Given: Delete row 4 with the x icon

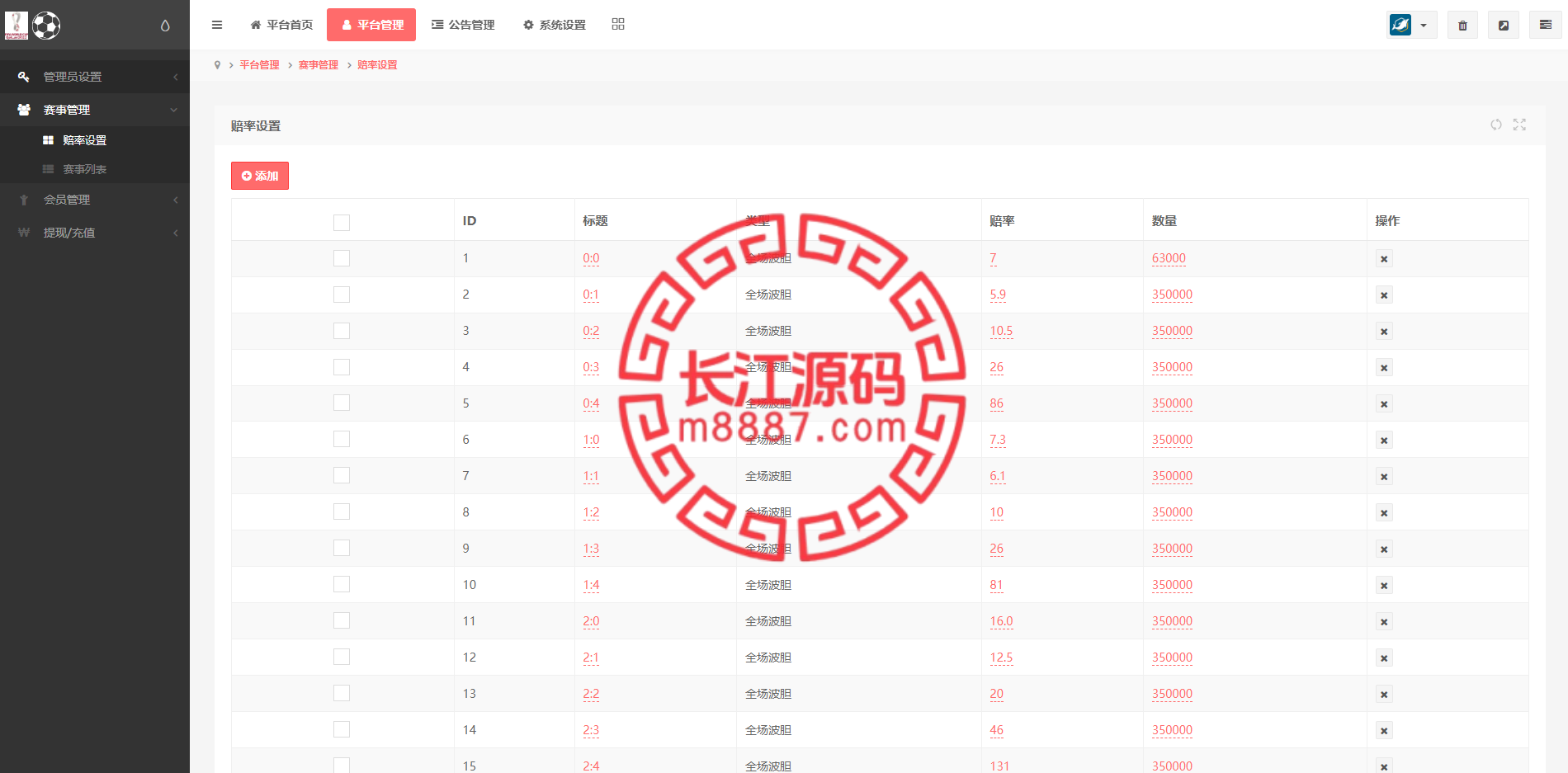Looking at the screenshot, I should (x=1384, y=368).
